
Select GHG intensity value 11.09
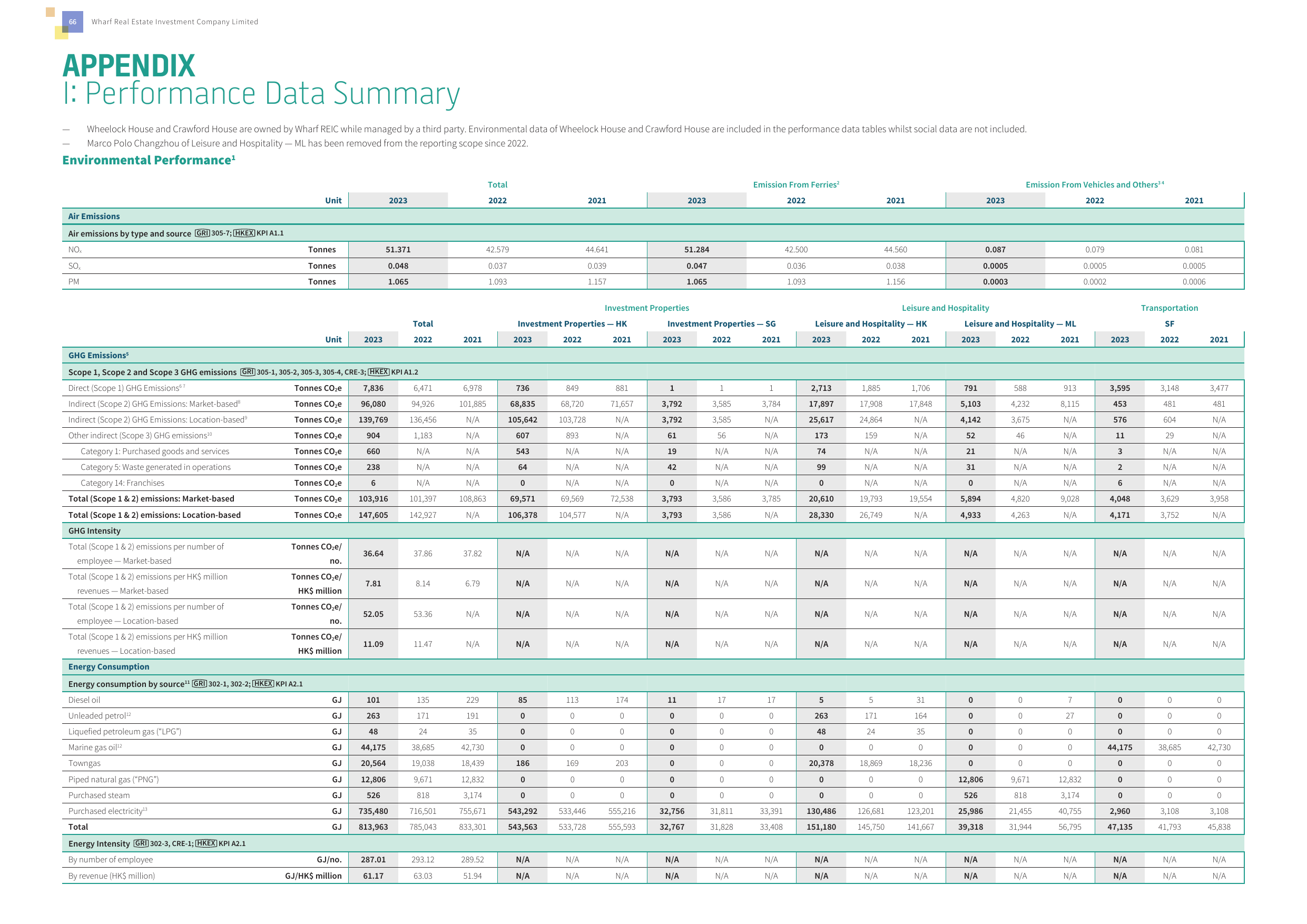pyautogui.click(x=373, y=644)
